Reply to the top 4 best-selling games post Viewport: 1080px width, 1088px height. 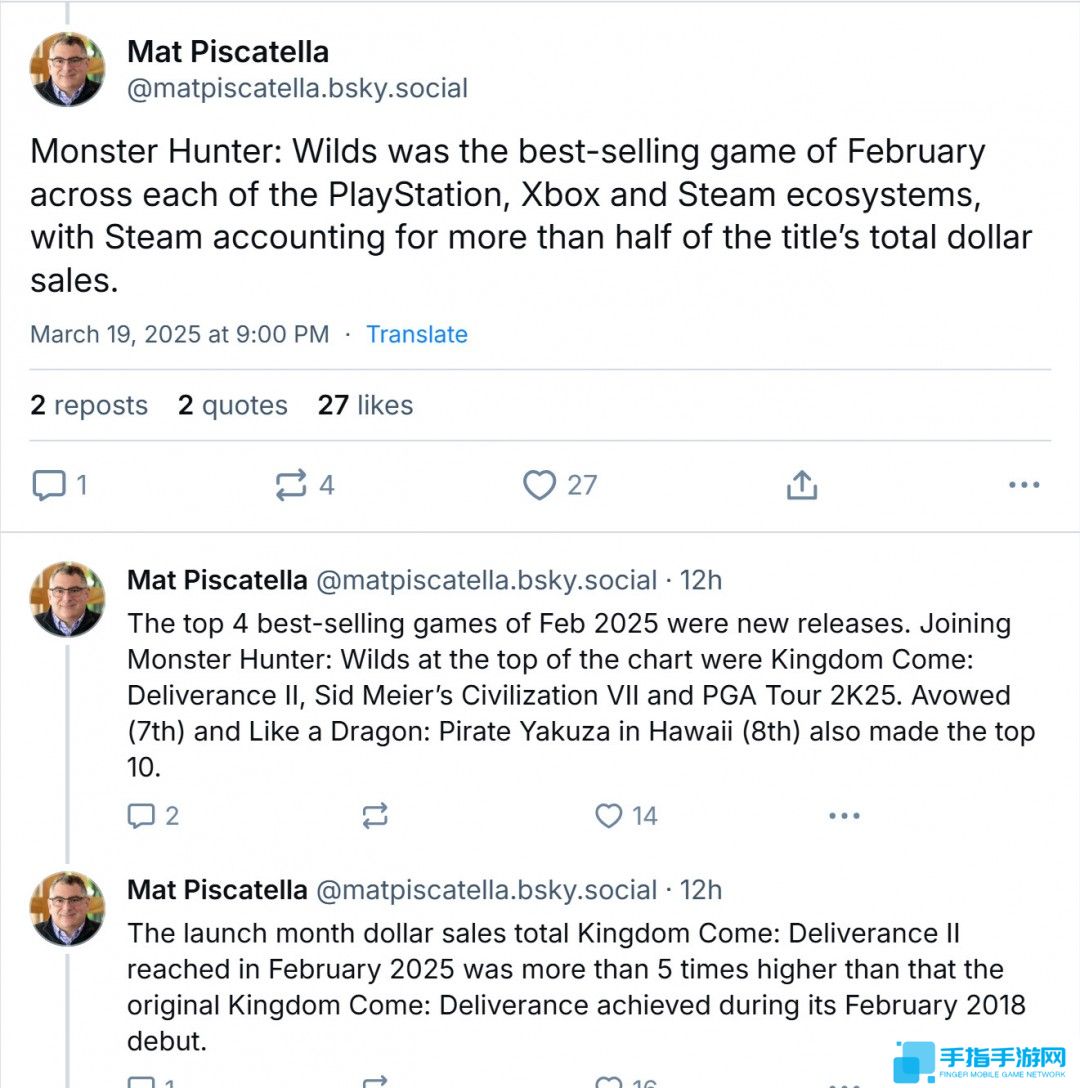(153, 816)
